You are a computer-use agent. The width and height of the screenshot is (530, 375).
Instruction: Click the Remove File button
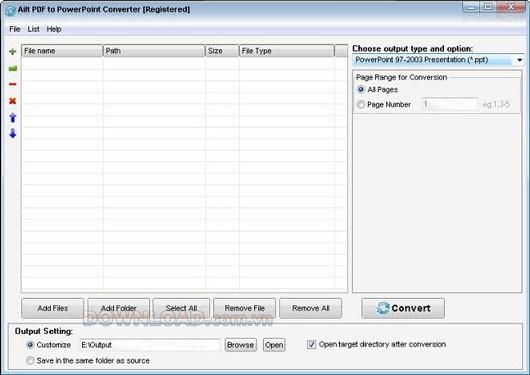(244, 308)
